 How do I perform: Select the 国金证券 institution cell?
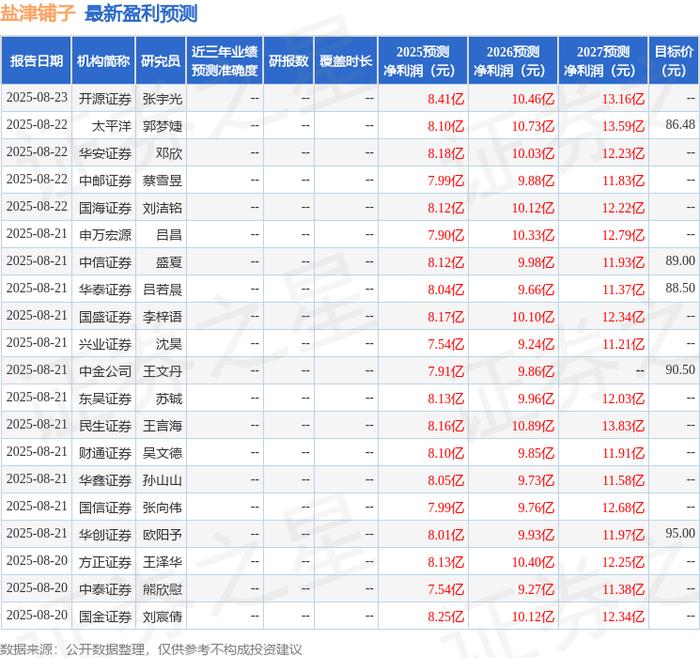(105, 616)
